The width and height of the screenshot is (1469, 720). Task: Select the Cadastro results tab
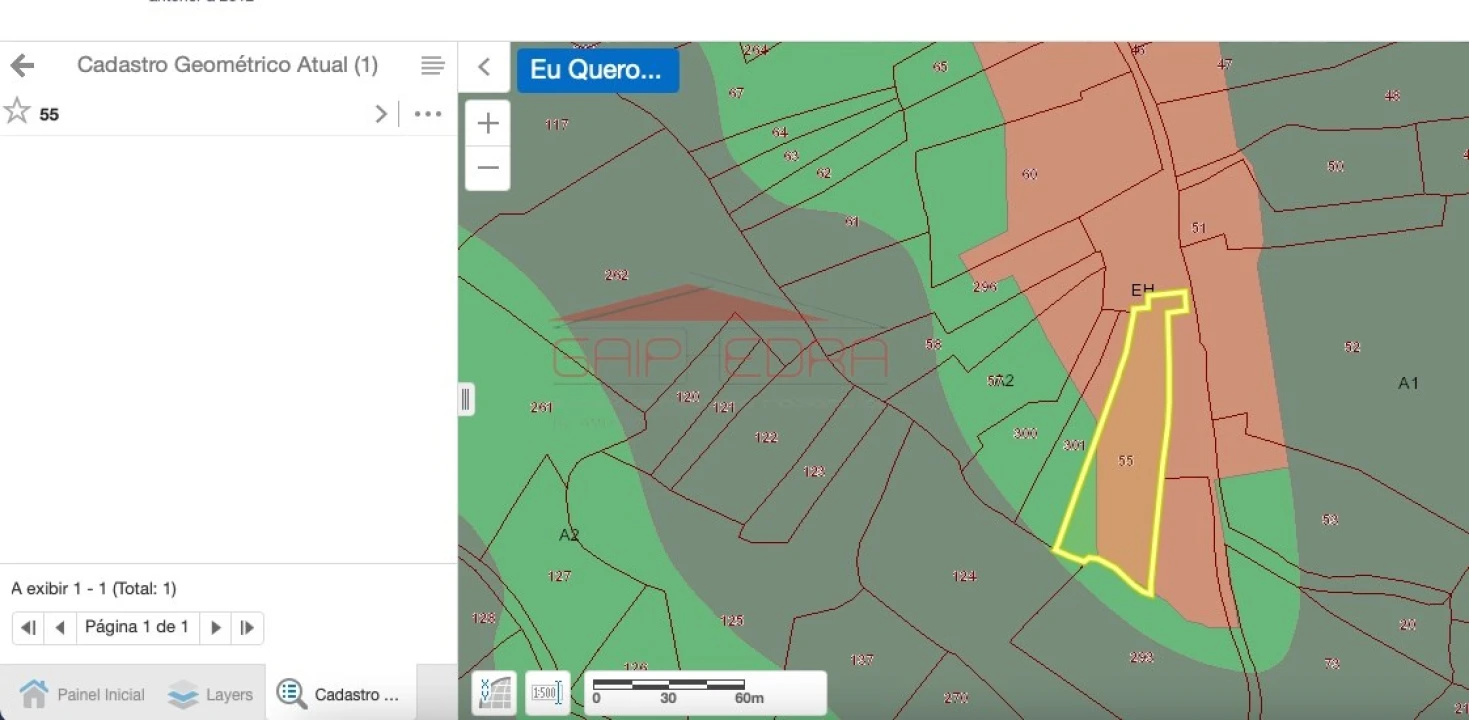(340, 694)
